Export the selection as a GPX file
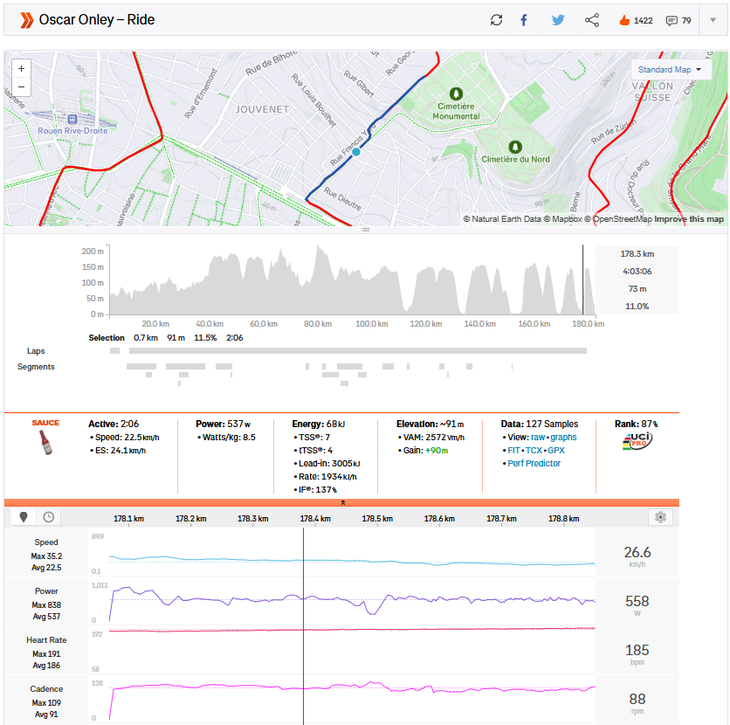730x725 pixels. pyautogui.click(x=556, y=450)
